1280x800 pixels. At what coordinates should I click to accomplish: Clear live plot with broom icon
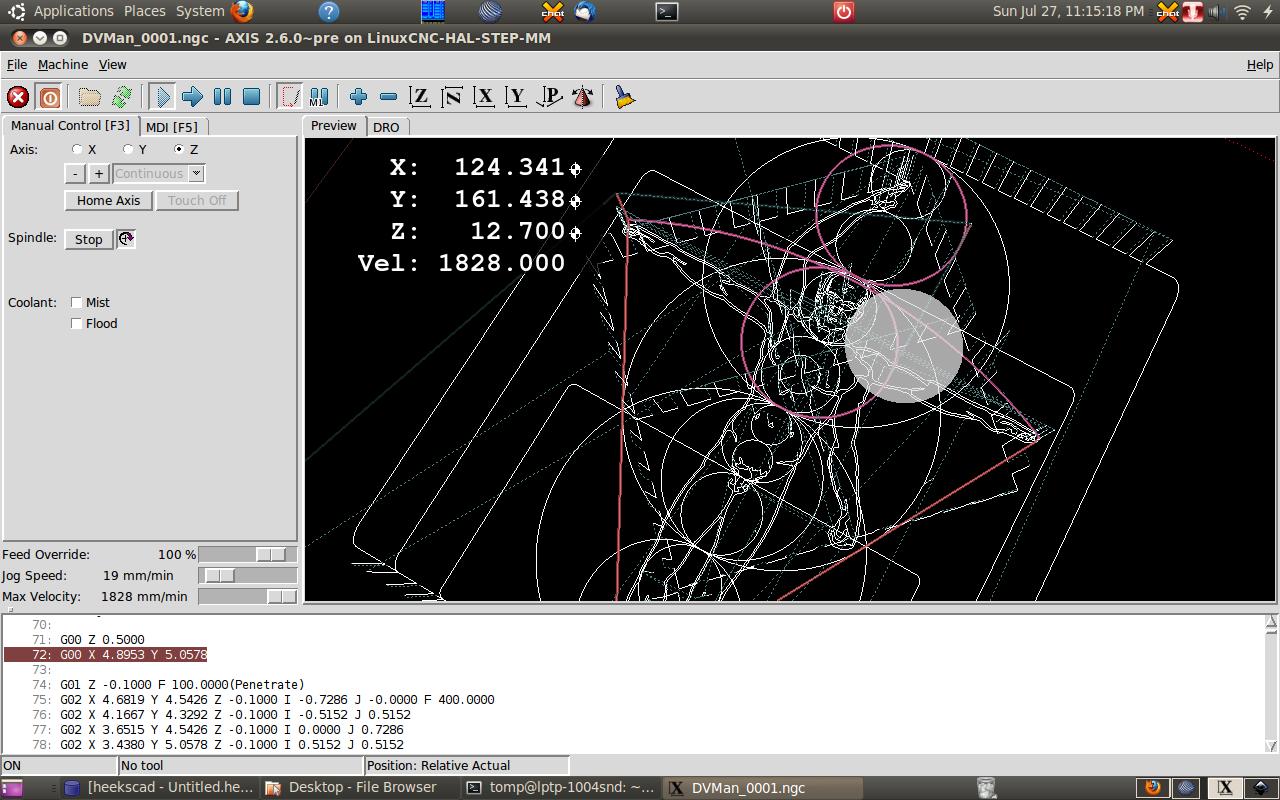click(625, 97)
